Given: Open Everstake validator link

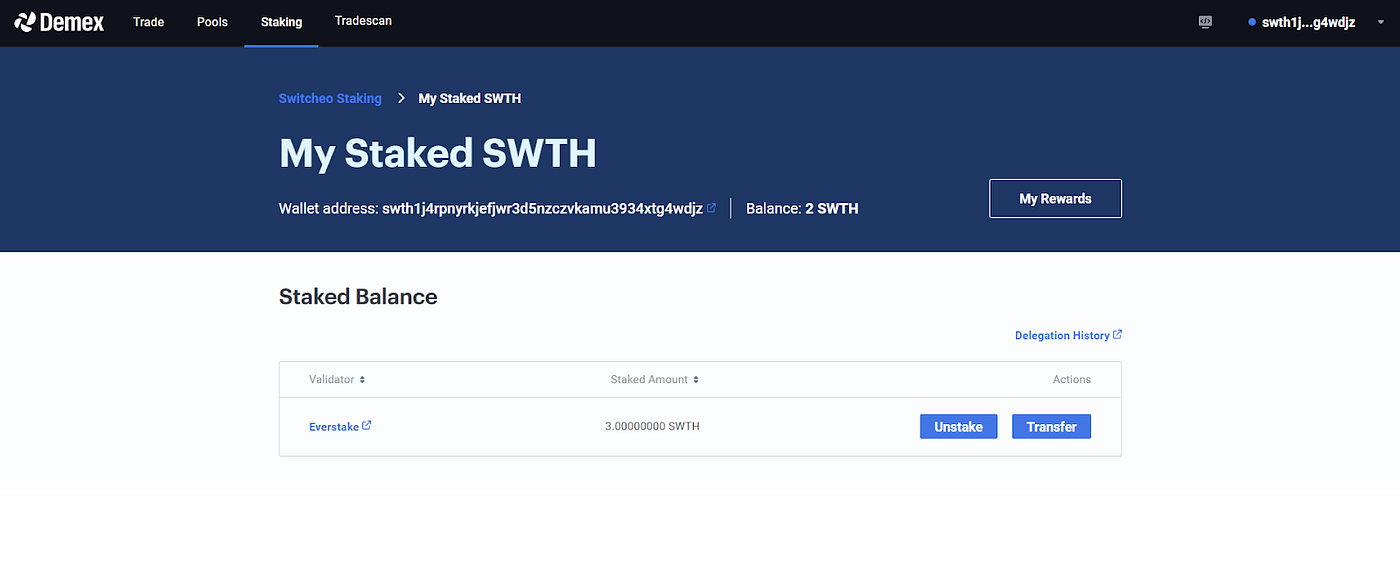Looking at the screenshot, I should pyautogui.click(x=334, y=427).
